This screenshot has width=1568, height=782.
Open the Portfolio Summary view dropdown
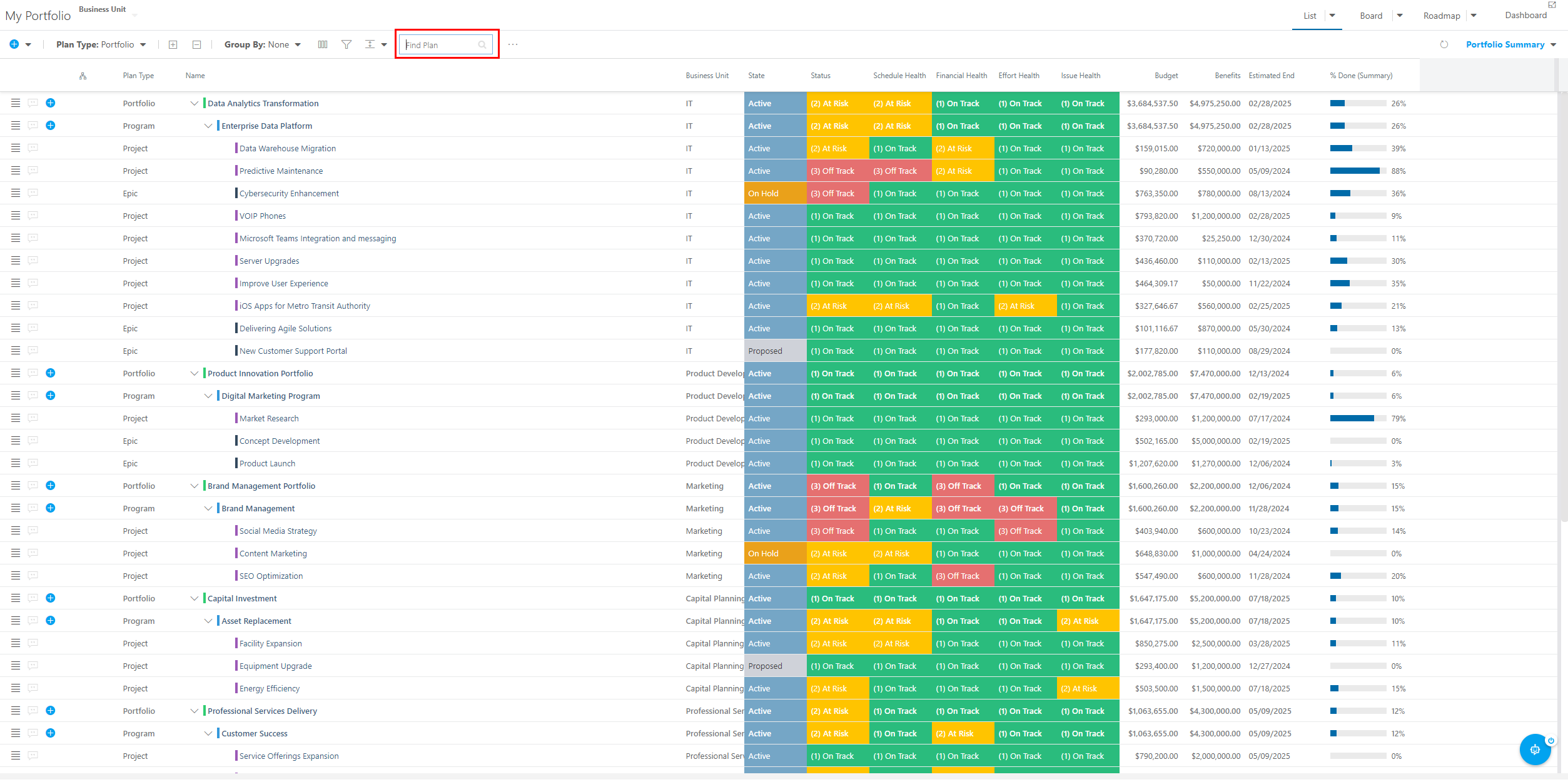1511,44
